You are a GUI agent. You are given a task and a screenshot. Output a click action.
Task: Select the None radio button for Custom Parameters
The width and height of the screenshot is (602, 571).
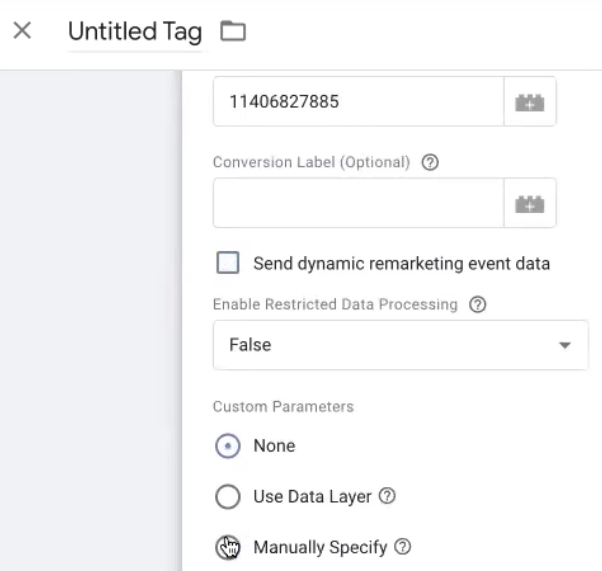click(x=228, y=446)
